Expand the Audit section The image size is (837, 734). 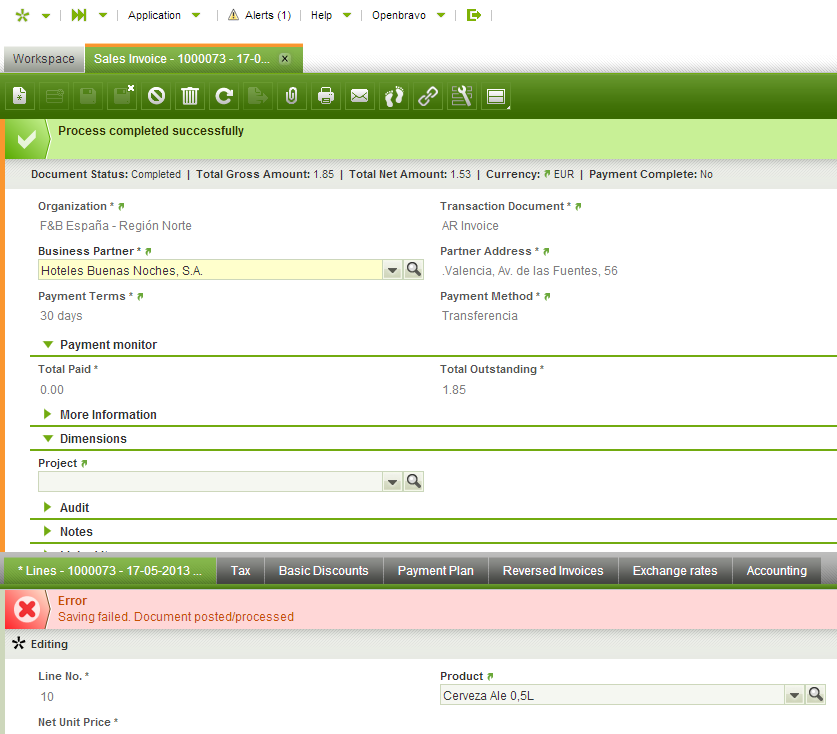(48, 507)
